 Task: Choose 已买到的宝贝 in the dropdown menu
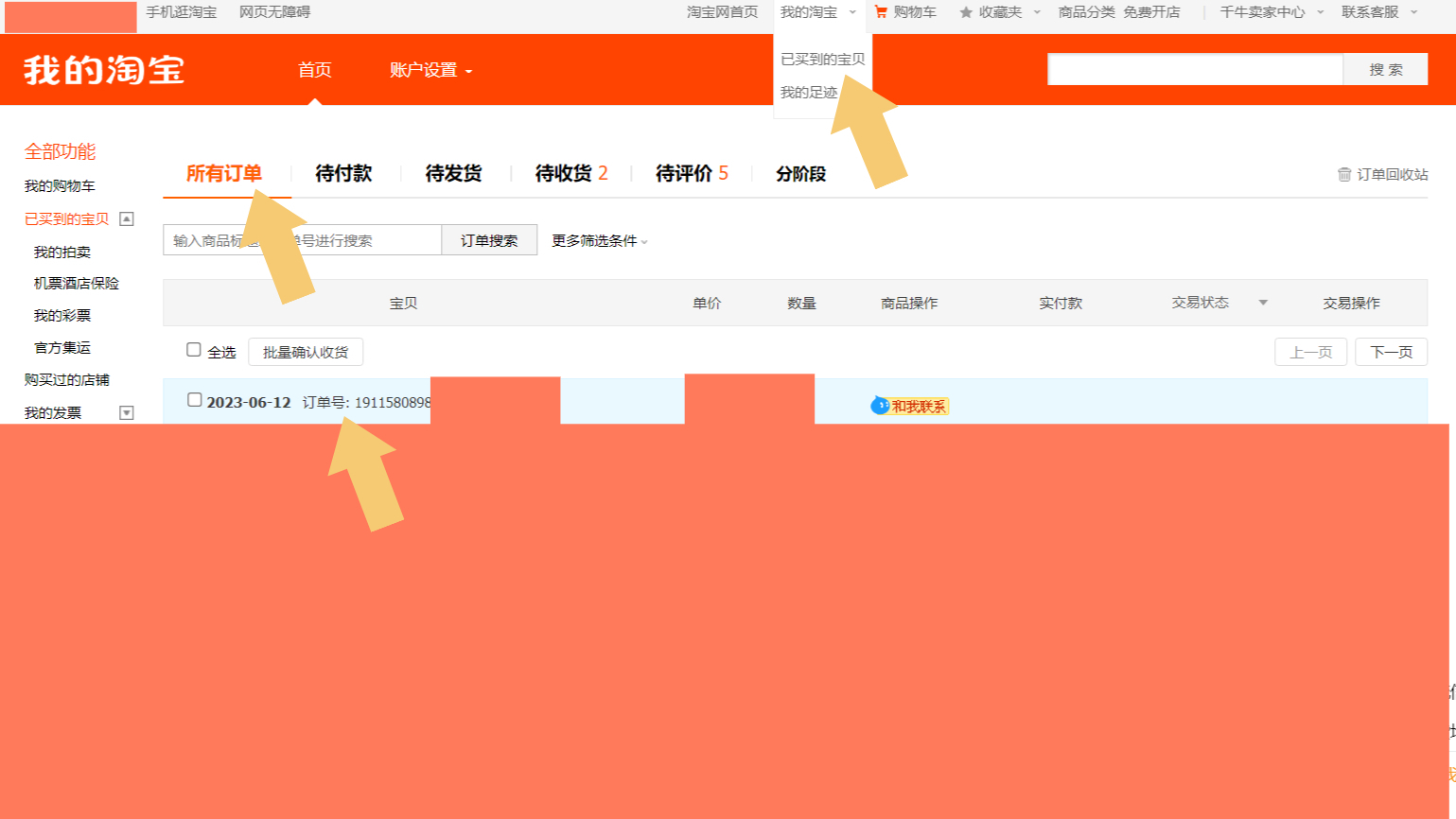[822, 59]
